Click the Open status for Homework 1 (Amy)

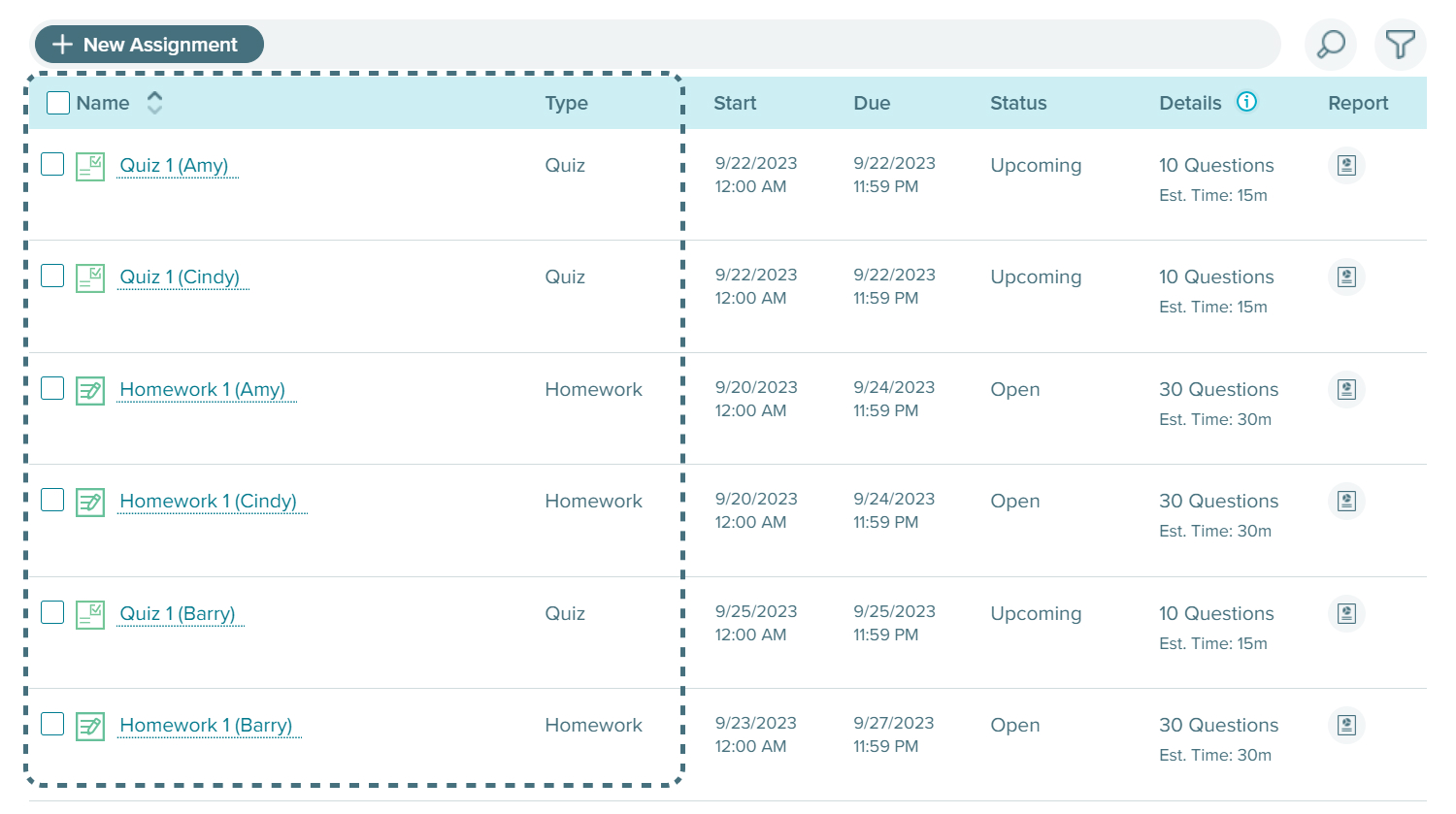pos(1015,390)
